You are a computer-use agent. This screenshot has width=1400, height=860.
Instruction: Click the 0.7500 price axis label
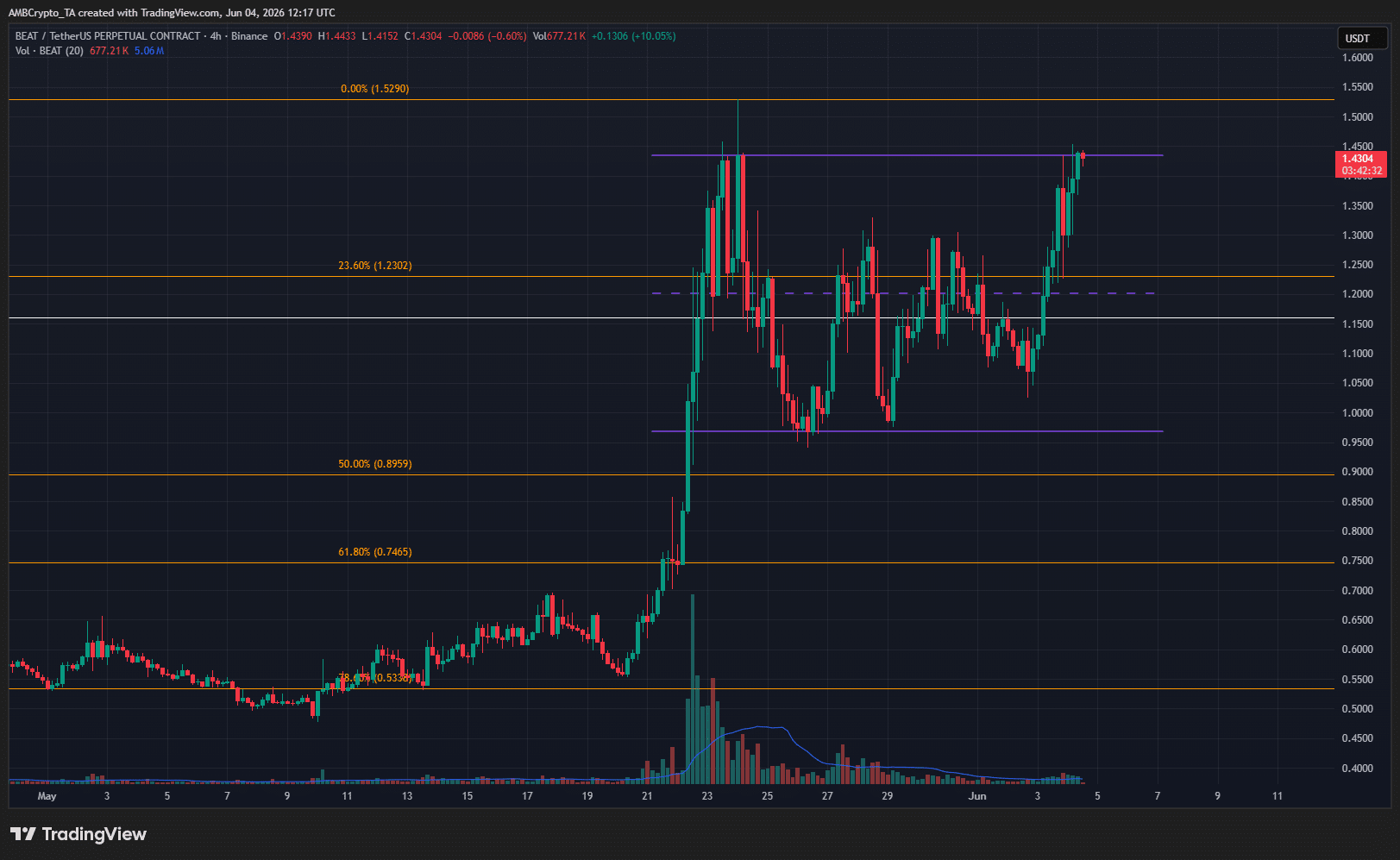[1358, 561]
